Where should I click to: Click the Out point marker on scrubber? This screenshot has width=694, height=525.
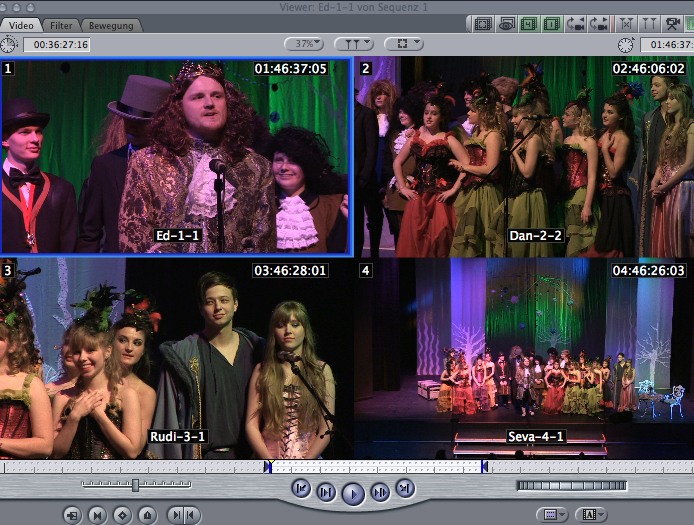point(485,467)
